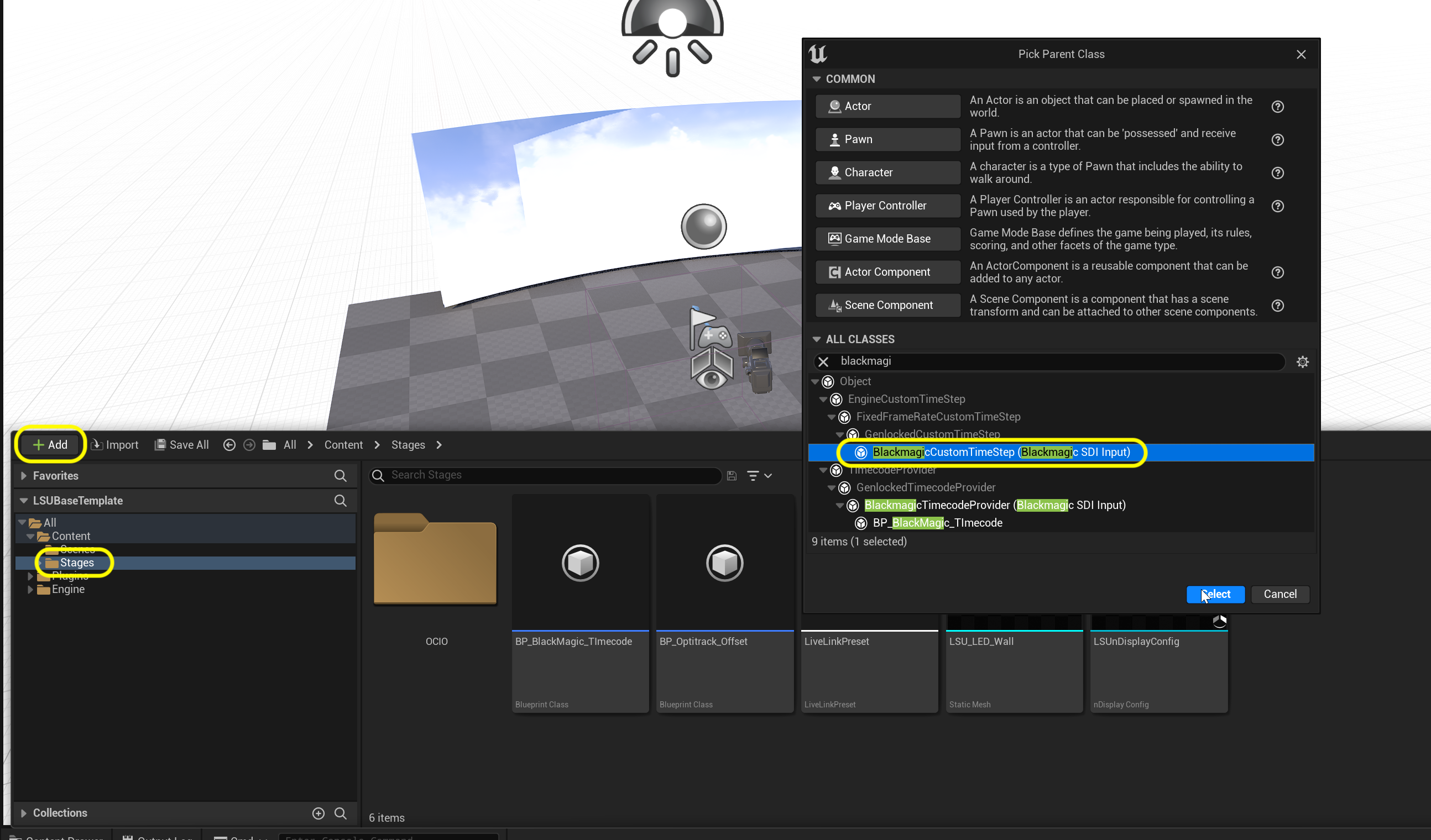Image resolution: width=1431 pixels, height=840 pixels.
Task: Save the search as filter icon
Action: tap(732, 476)
